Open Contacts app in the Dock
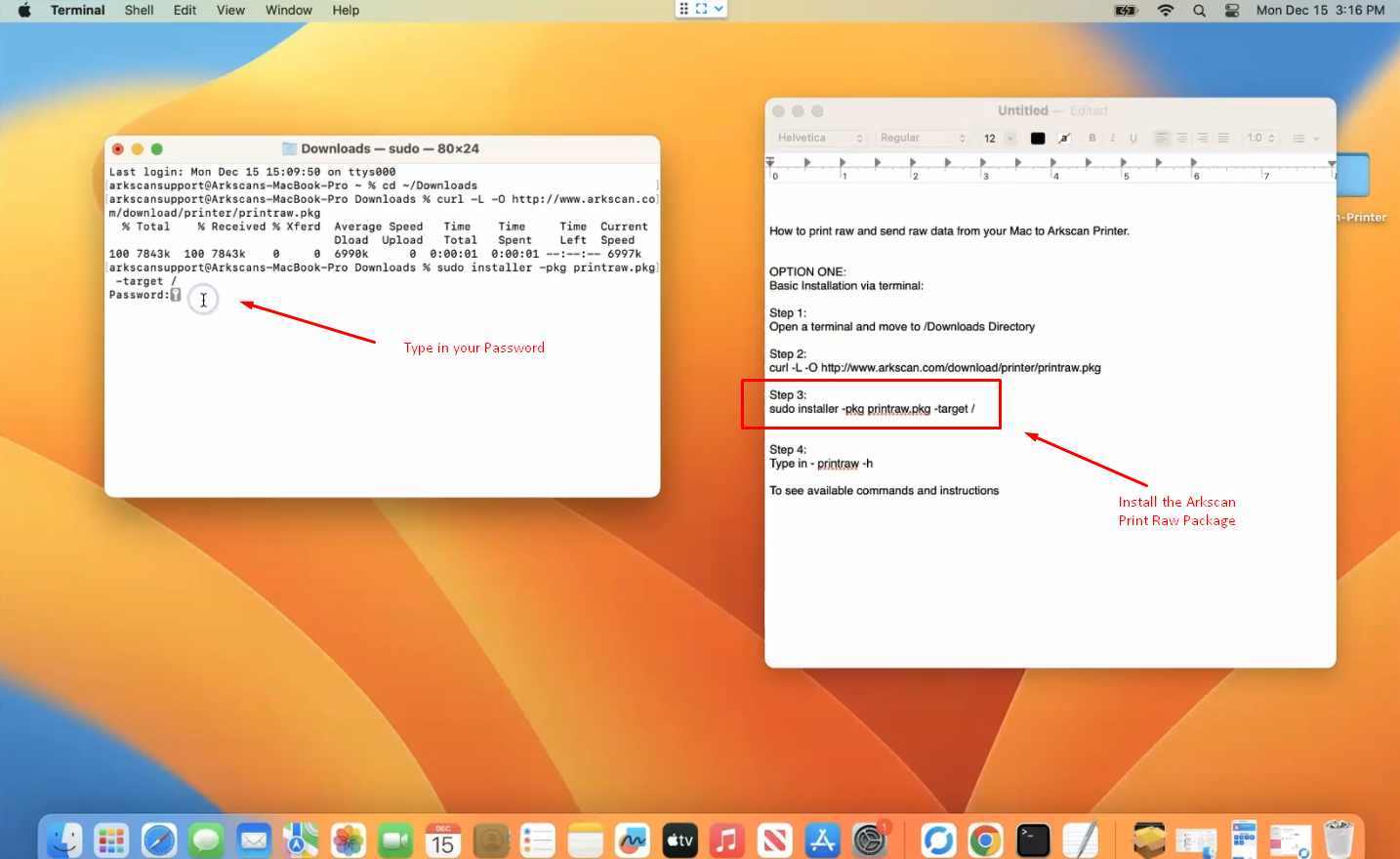Screen dimensions: 1400x859 pos(491,839)
